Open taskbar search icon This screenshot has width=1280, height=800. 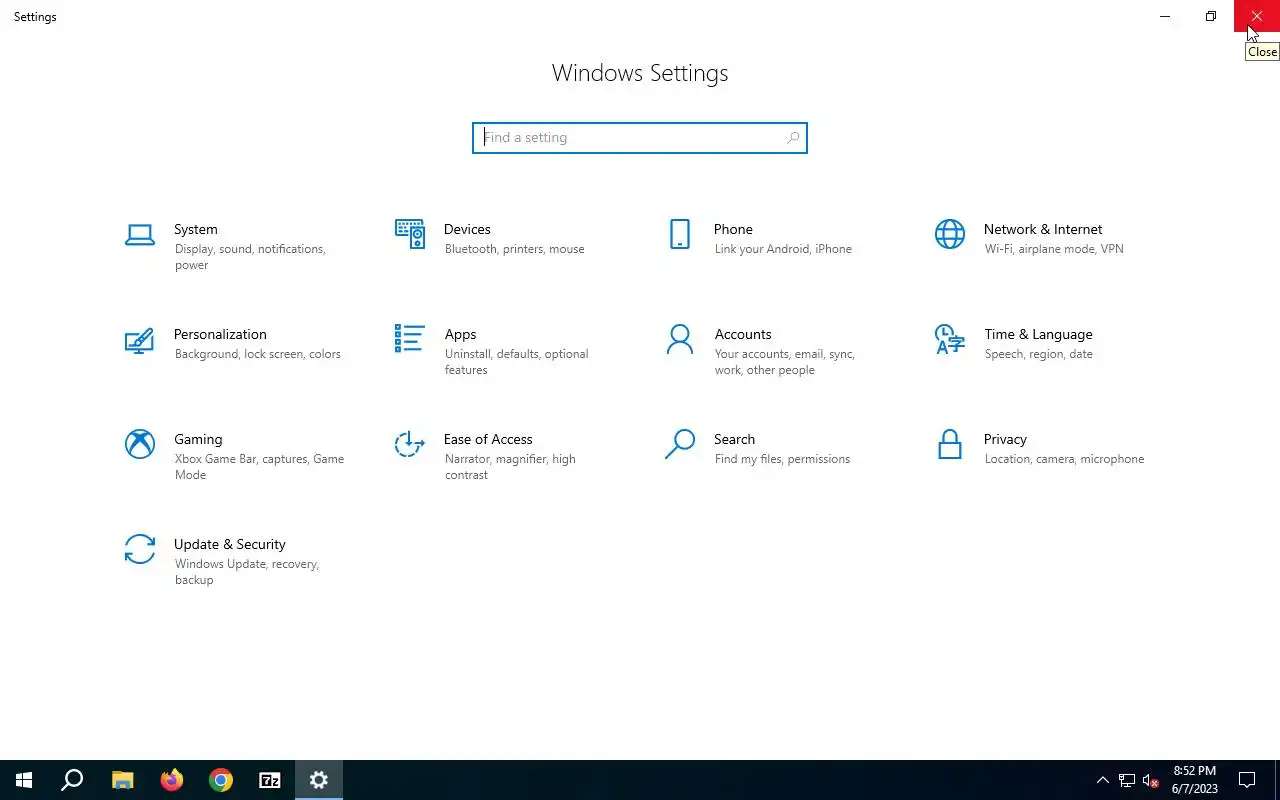click(72, 780)
